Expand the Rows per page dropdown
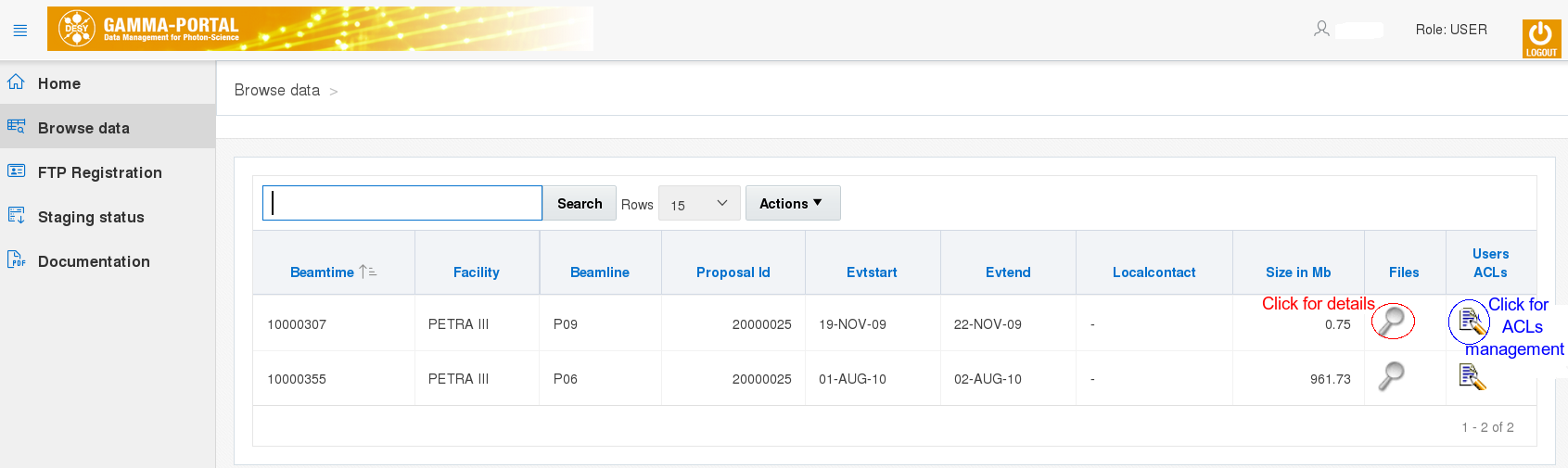 (x=699, y=204)
